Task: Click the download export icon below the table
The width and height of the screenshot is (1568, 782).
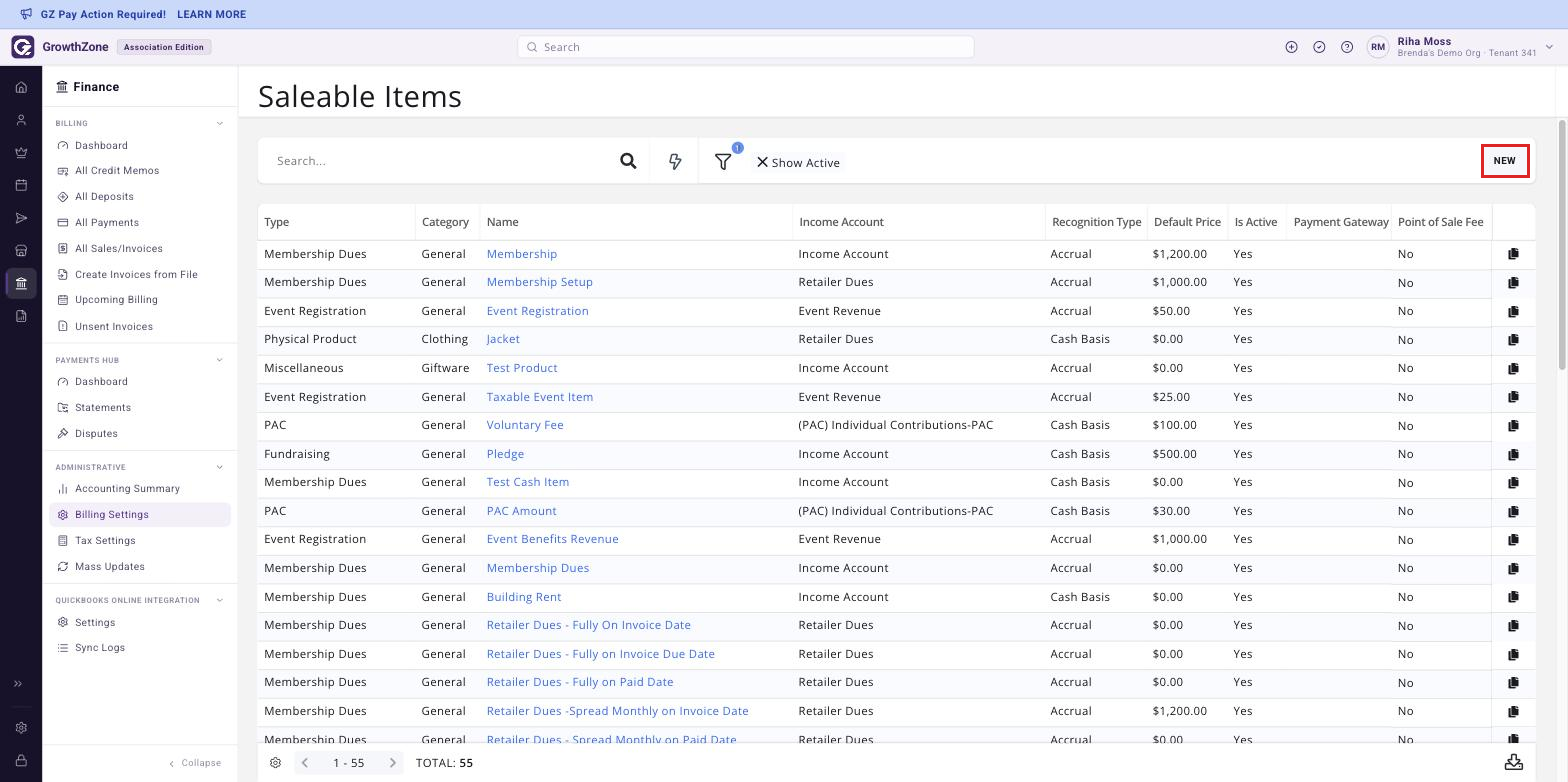Action: coord(1514,762)
